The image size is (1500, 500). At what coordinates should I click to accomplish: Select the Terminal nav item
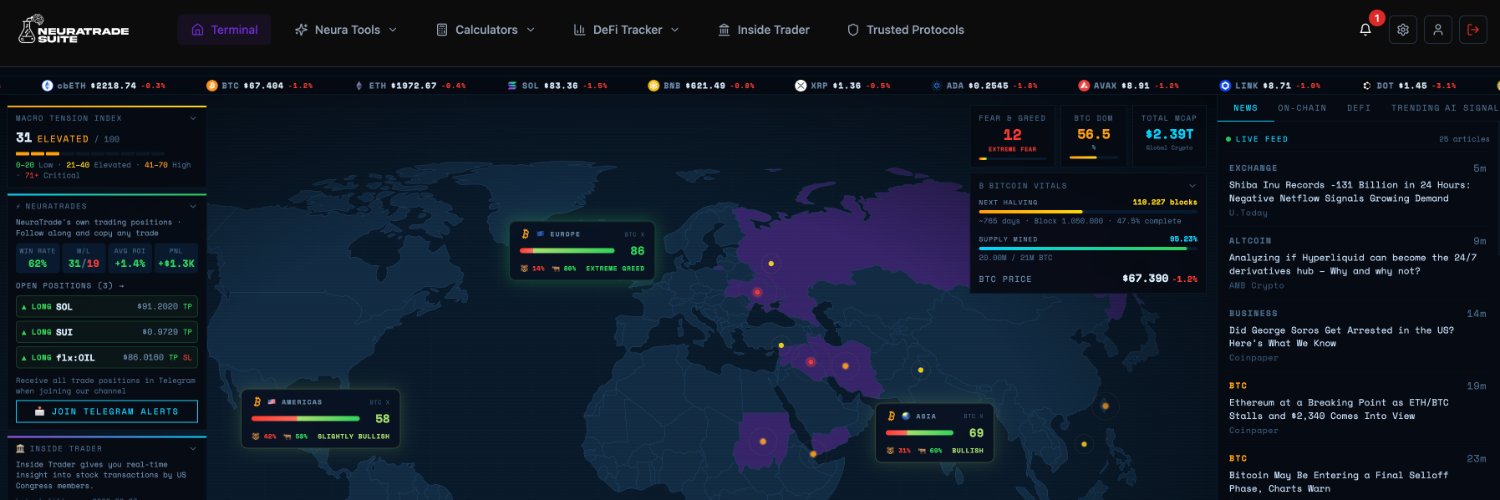[224, 30]
